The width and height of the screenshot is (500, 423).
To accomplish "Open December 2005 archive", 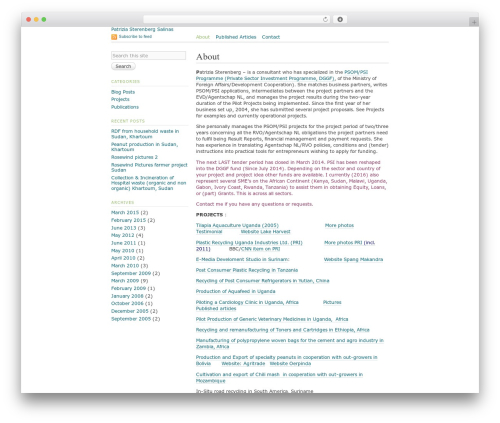I will (130, 311).
